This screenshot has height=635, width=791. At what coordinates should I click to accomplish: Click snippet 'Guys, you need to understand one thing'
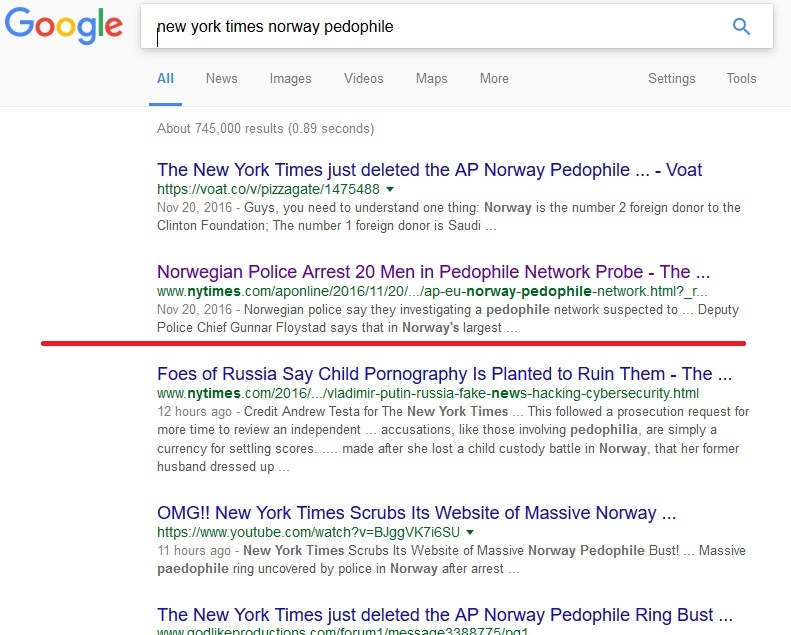pos(449,216)
